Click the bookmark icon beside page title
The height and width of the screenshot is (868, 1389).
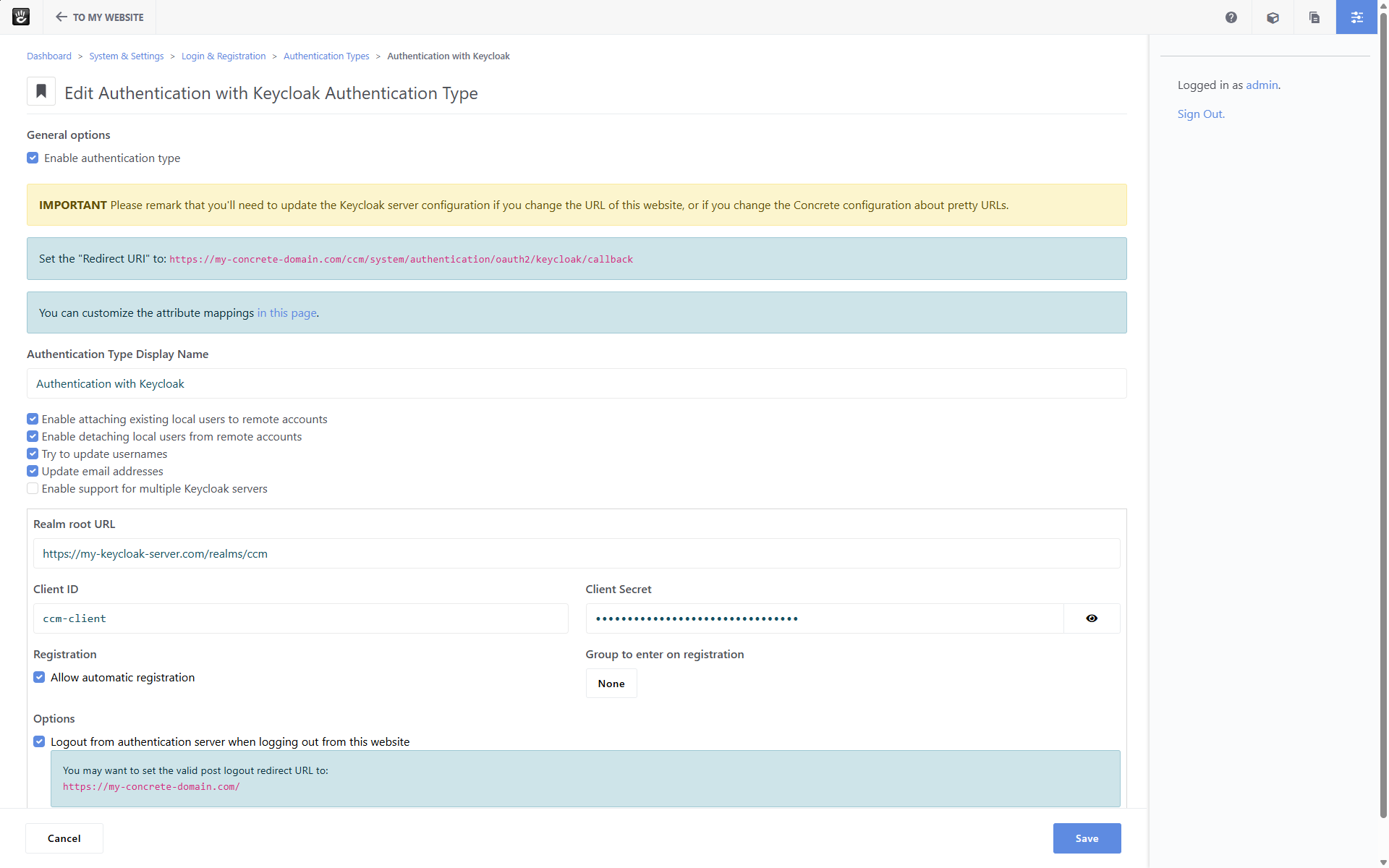pyautogui.click(x=41, y=92)
